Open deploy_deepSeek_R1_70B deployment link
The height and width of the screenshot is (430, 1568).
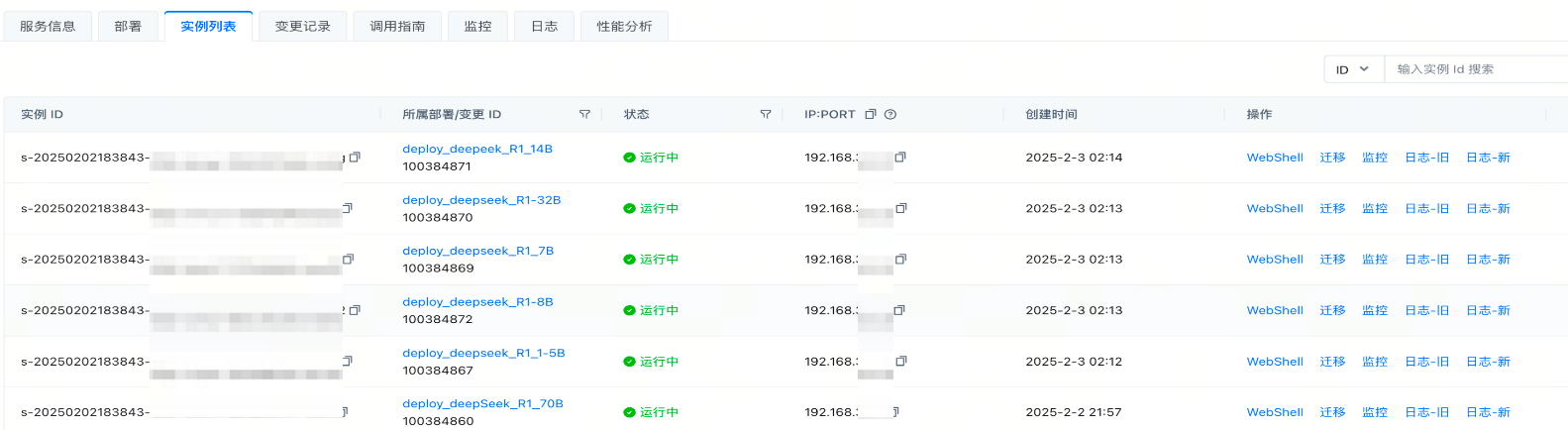(x=482, y=403)
